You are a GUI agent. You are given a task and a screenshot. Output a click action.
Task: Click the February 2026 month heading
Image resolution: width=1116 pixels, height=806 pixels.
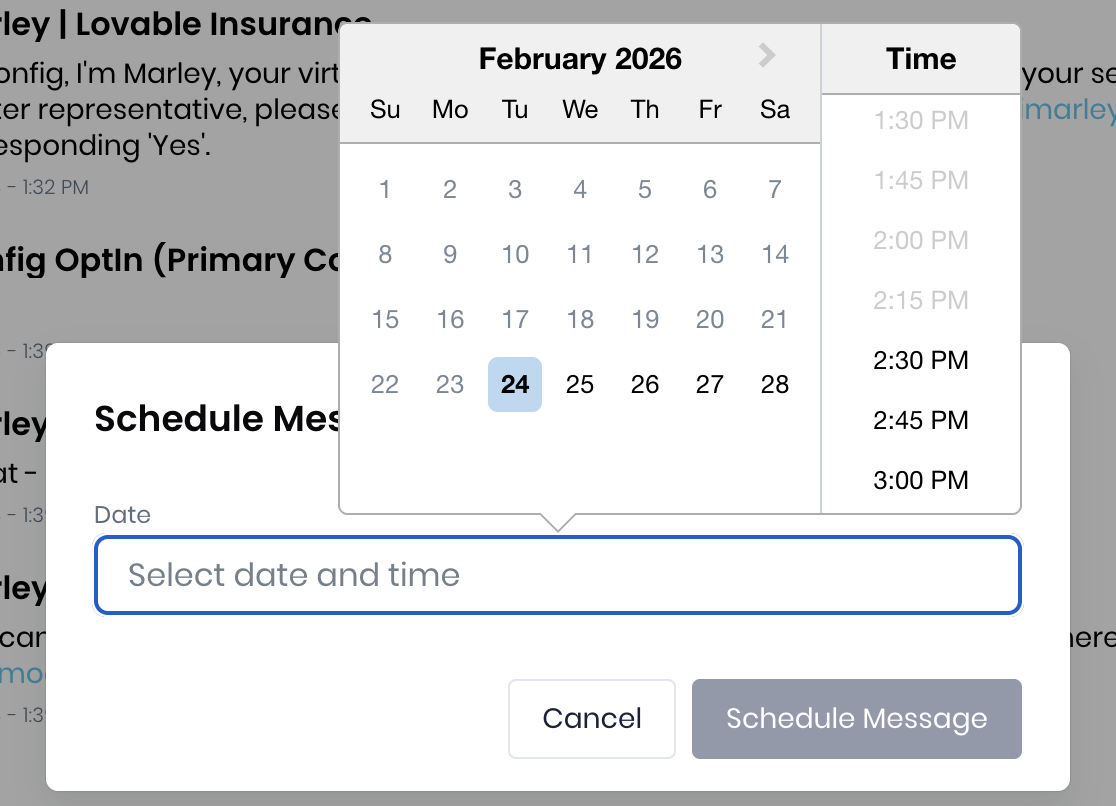[580, 59]
